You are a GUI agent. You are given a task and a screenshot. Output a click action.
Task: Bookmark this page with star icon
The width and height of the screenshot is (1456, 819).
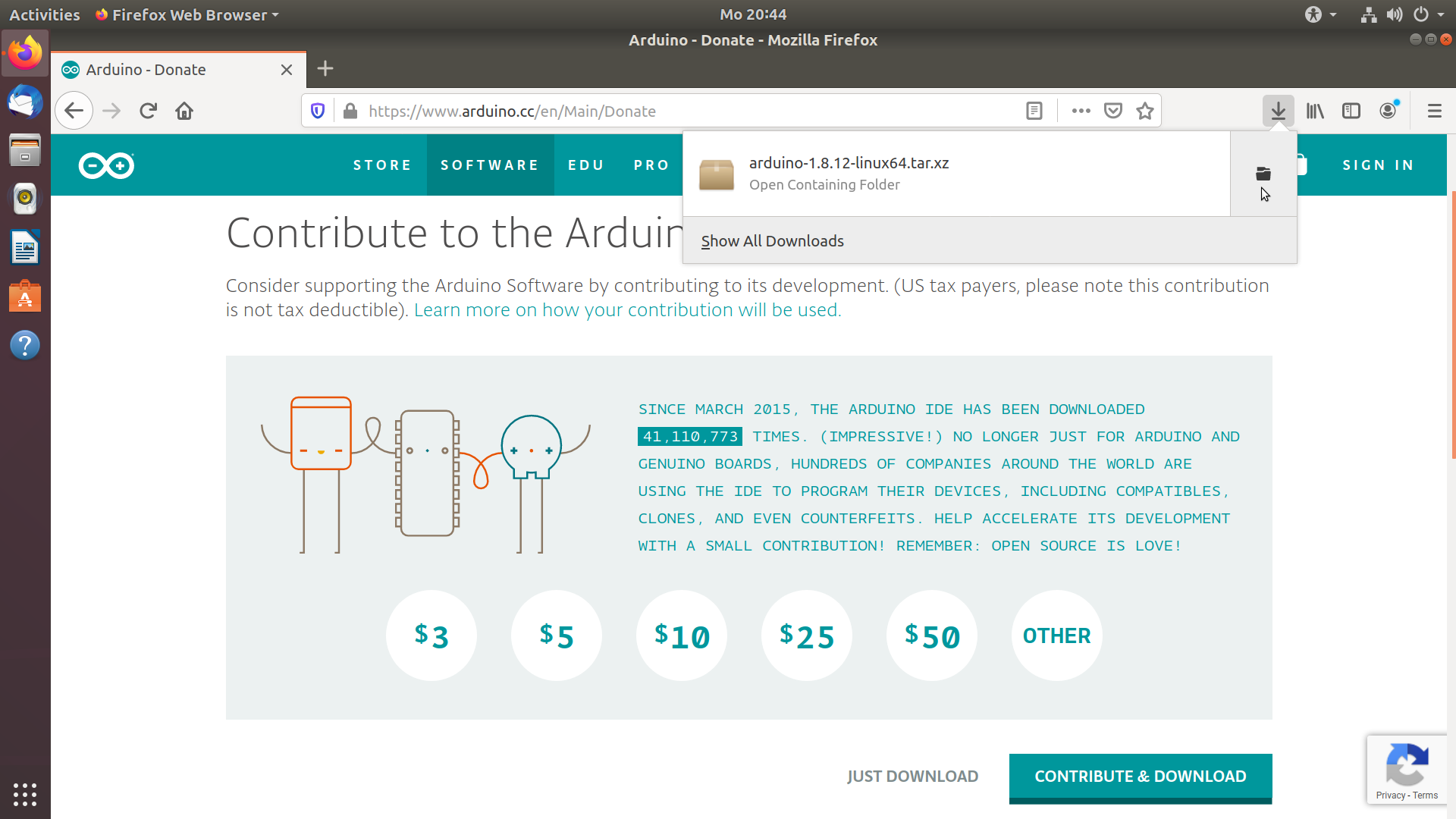coord(1144,111)
